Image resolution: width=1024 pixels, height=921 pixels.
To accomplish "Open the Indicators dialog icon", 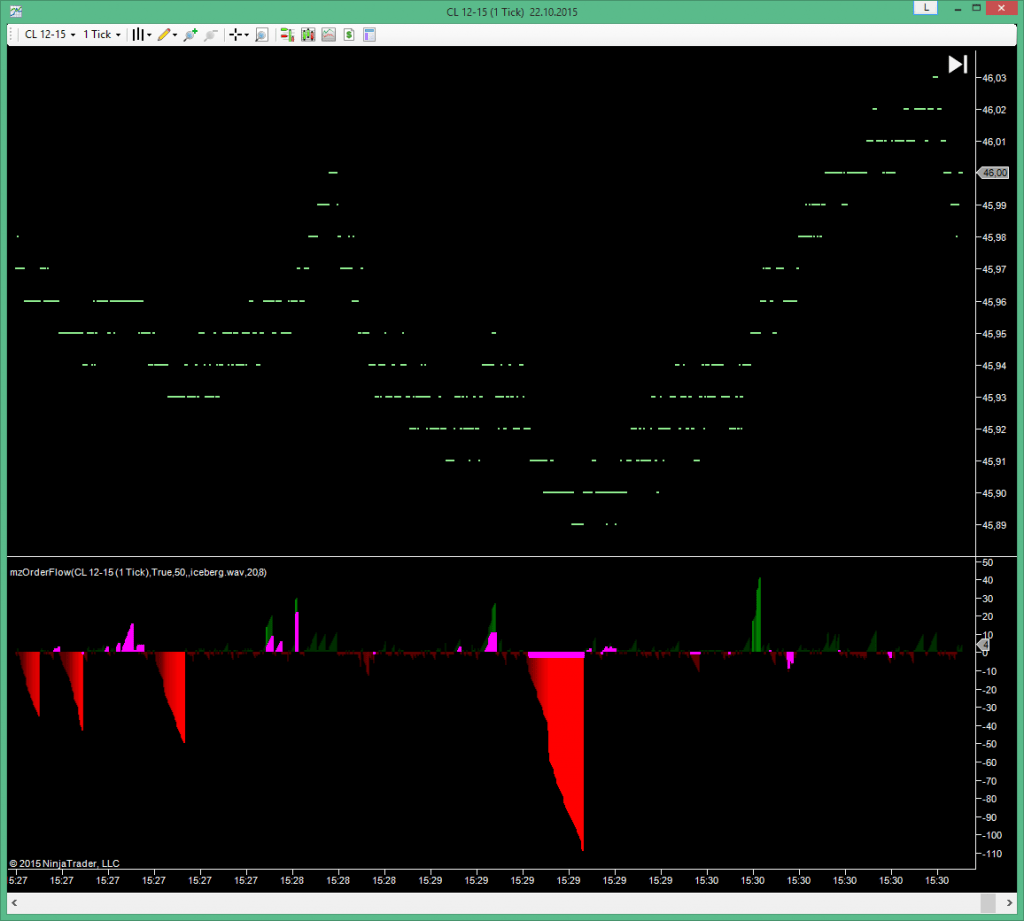I will (x=328, y=35).
